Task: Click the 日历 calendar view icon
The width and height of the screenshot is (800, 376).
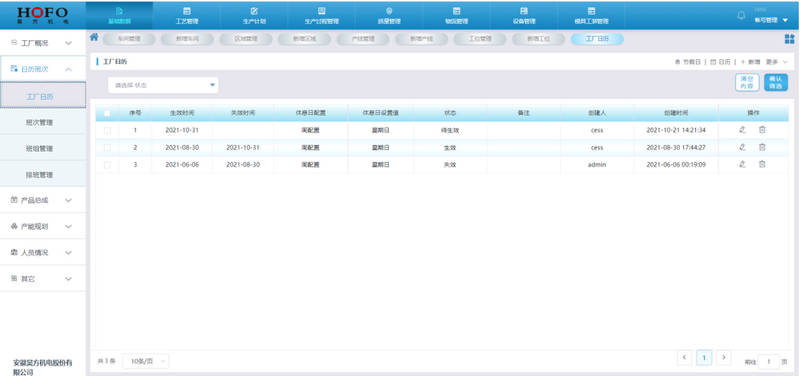Action: (x=714, y=62)
